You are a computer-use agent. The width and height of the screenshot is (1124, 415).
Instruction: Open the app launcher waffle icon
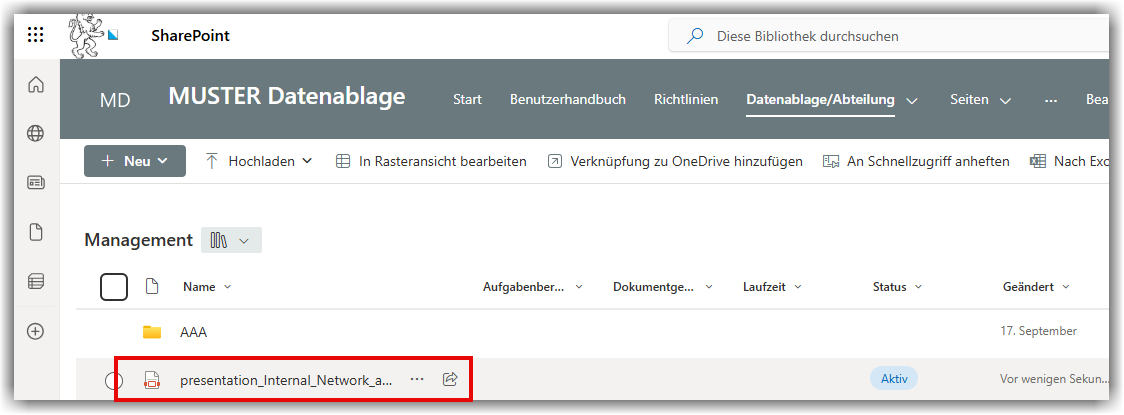point(36,36)
